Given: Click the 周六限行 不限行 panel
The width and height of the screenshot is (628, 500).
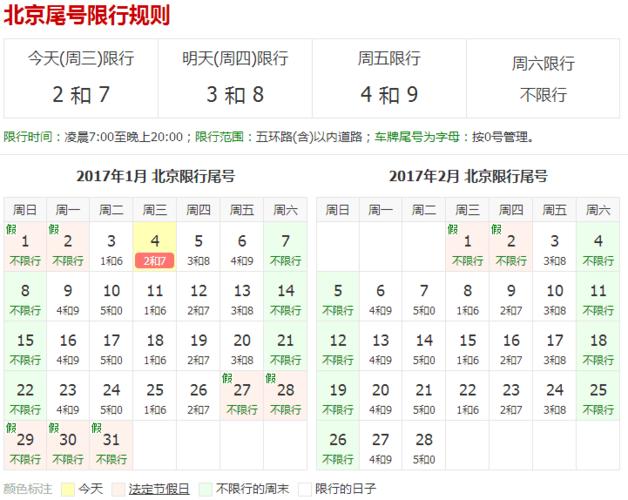Looking at the screenshot, I should click(x=543, y=79).
